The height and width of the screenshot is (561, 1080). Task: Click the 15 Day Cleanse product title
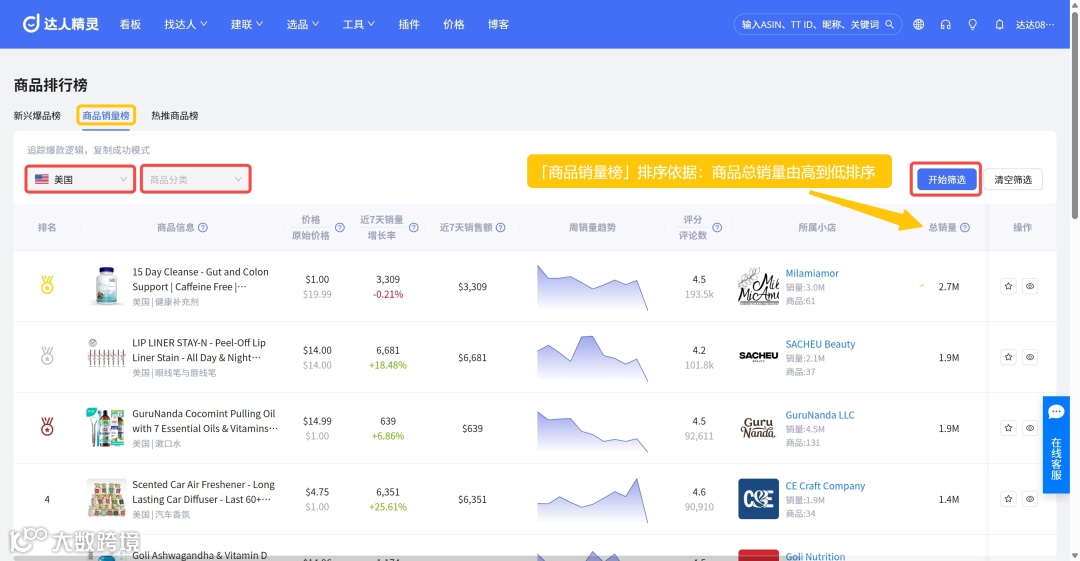(200, 279)
